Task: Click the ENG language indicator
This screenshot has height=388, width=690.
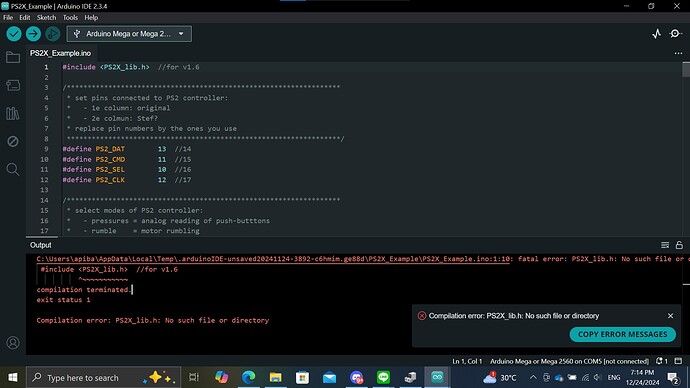Action: coord(614,377)
